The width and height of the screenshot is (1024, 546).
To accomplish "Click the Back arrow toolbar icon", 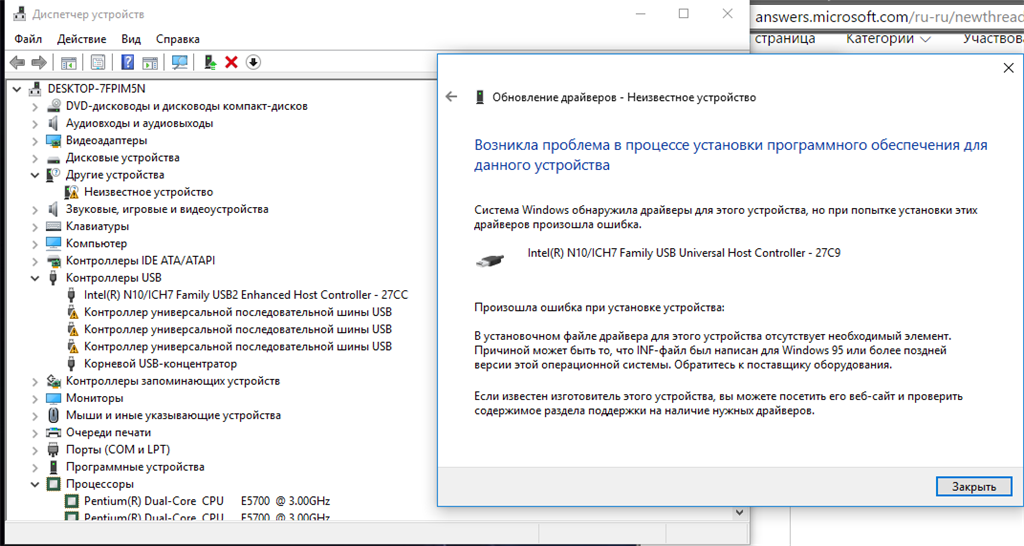I will tap(18, 62).
